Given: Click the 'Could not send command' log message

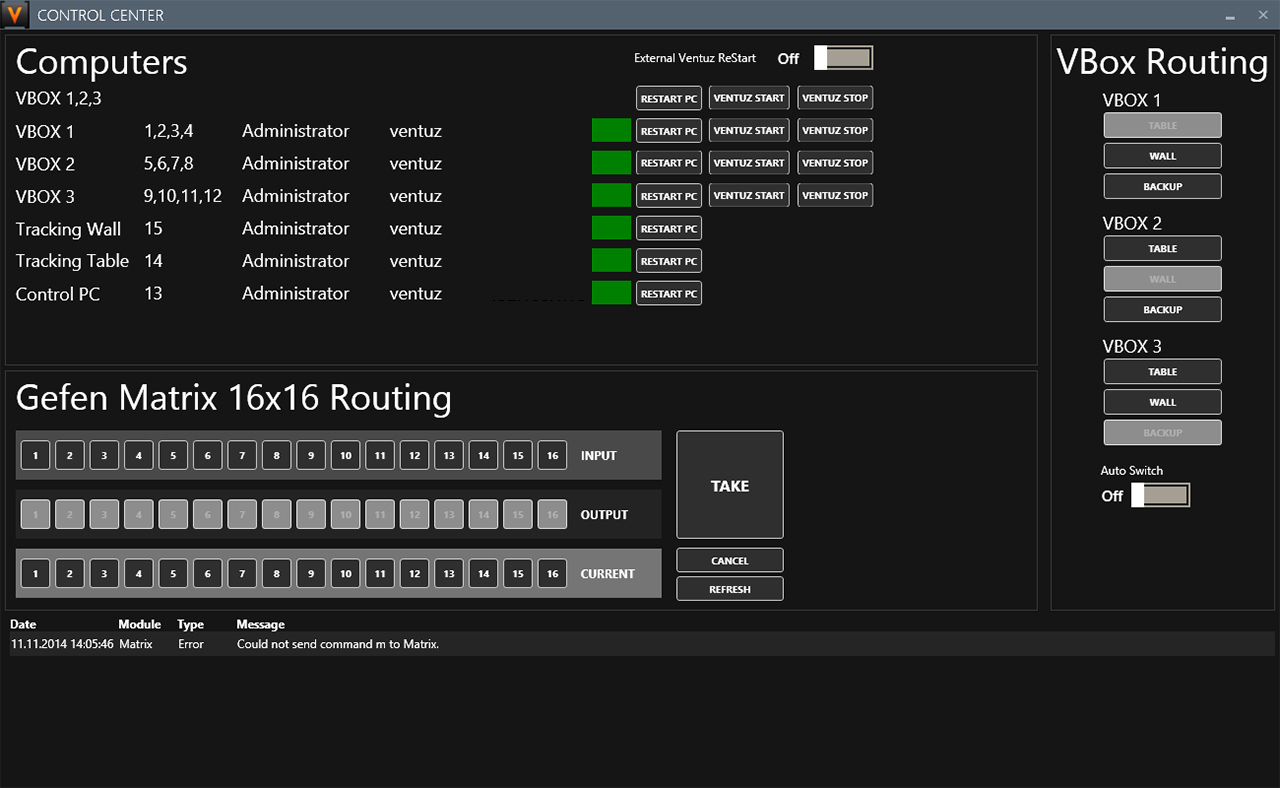Looking at the screenshot, I should pos(338,644).
